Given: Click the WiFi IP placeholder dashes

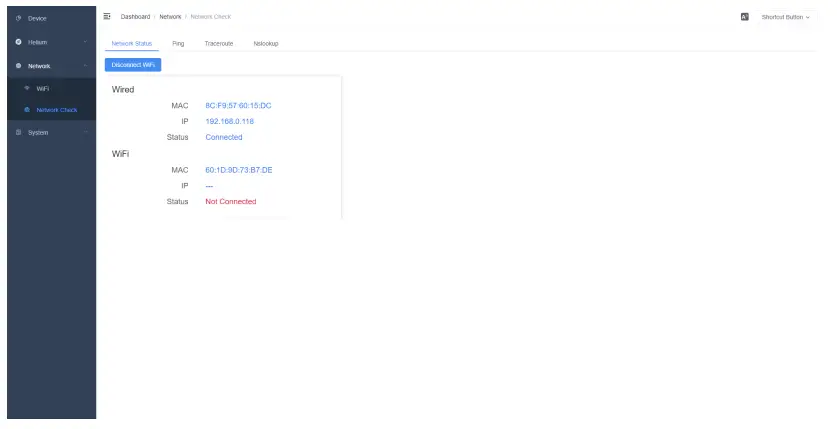Looking at the screenshot, I should click(x=209, y=186).
